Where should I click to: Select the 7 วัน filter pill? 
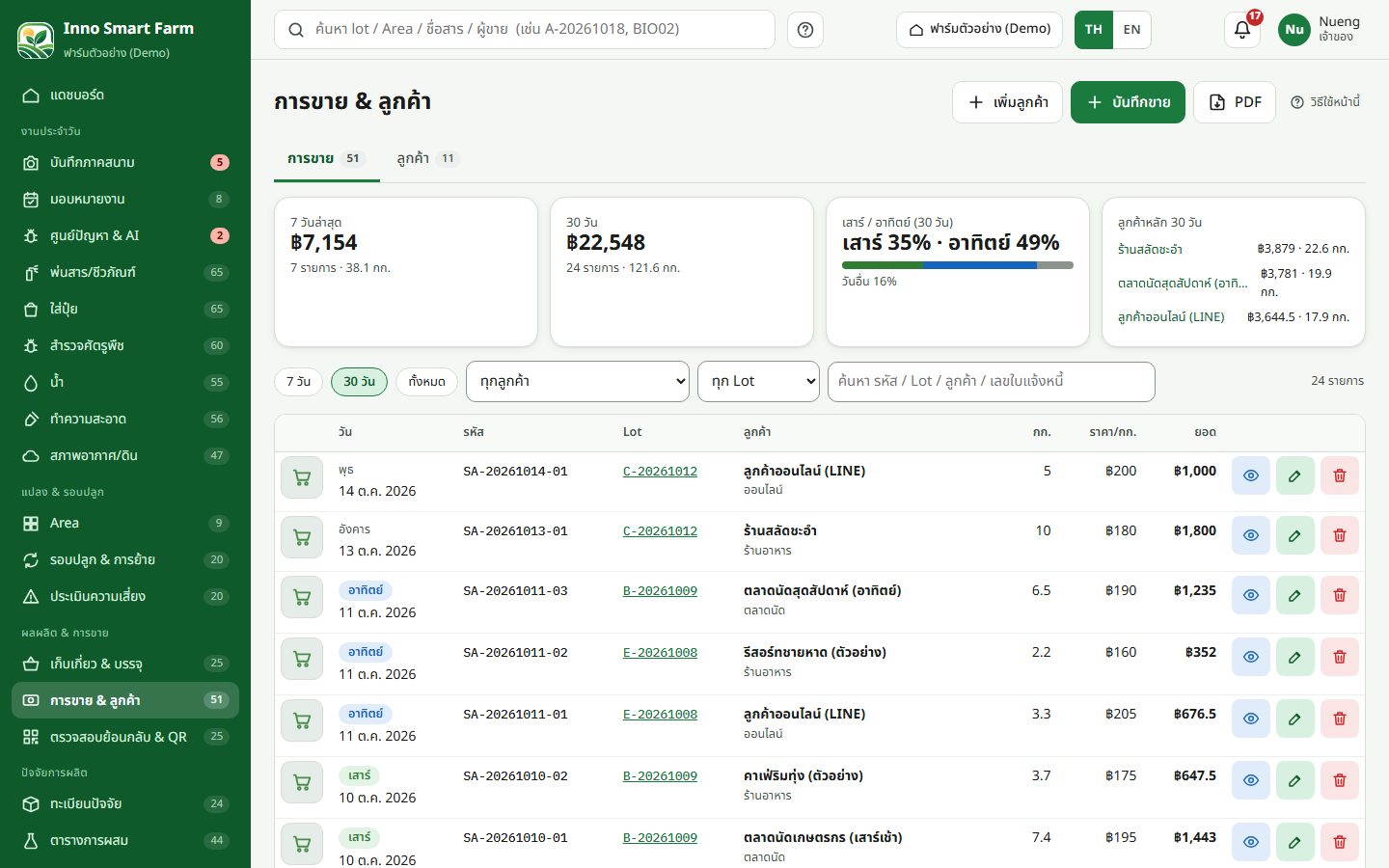298,382
